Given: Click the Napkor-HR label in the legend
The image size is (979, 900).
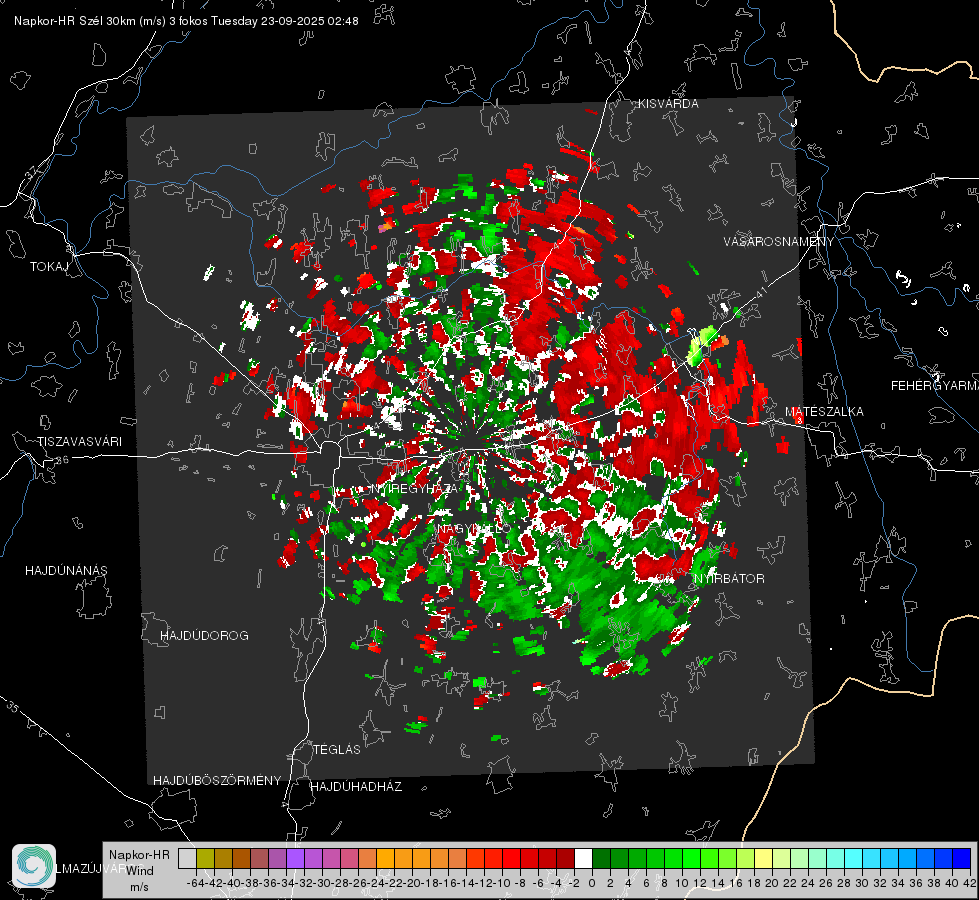Looking at the screenshot, I should coord(139,854).
